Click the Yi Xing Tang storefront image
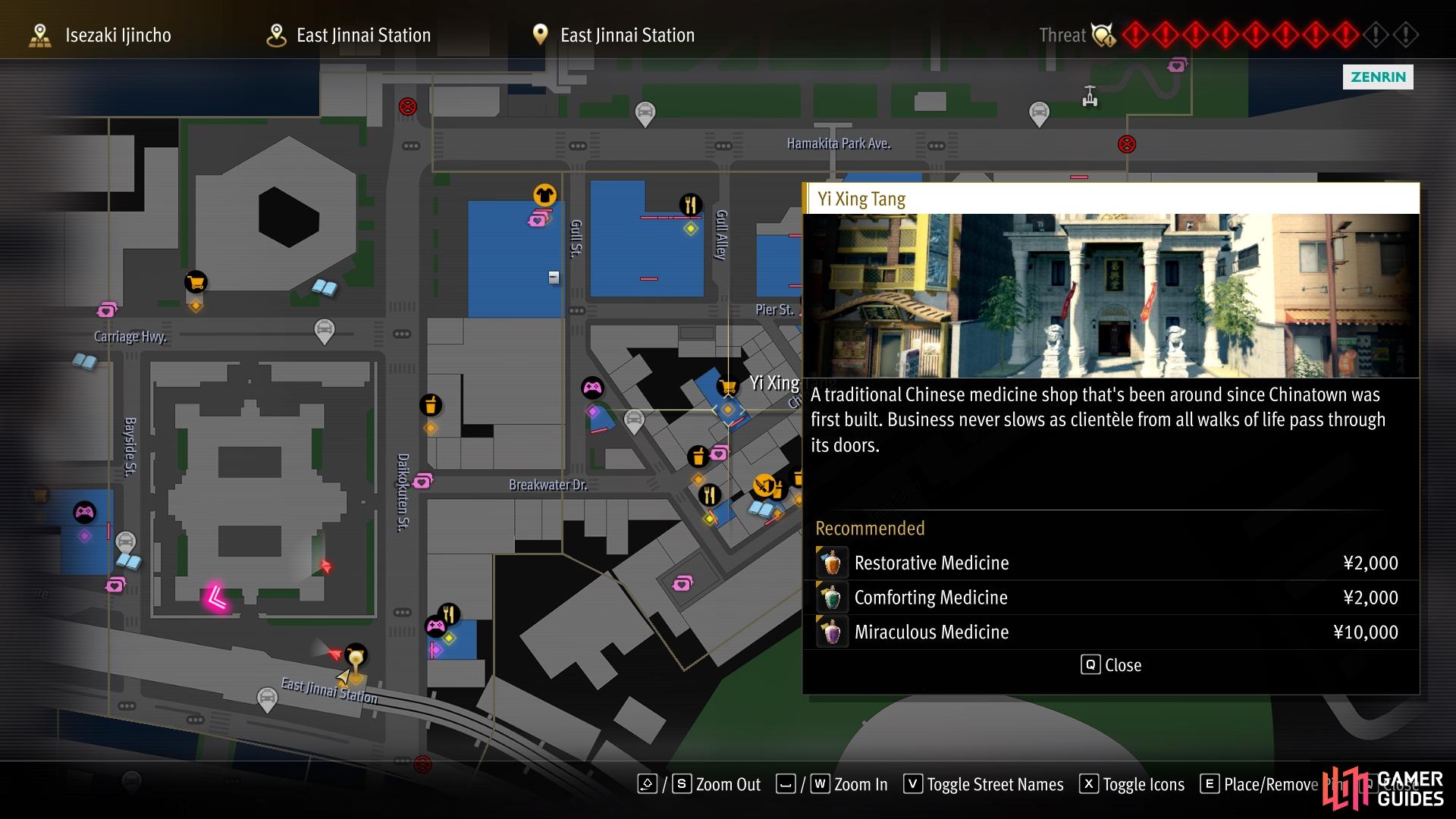Screen dimensions: 1456x819 [1111, 296]
